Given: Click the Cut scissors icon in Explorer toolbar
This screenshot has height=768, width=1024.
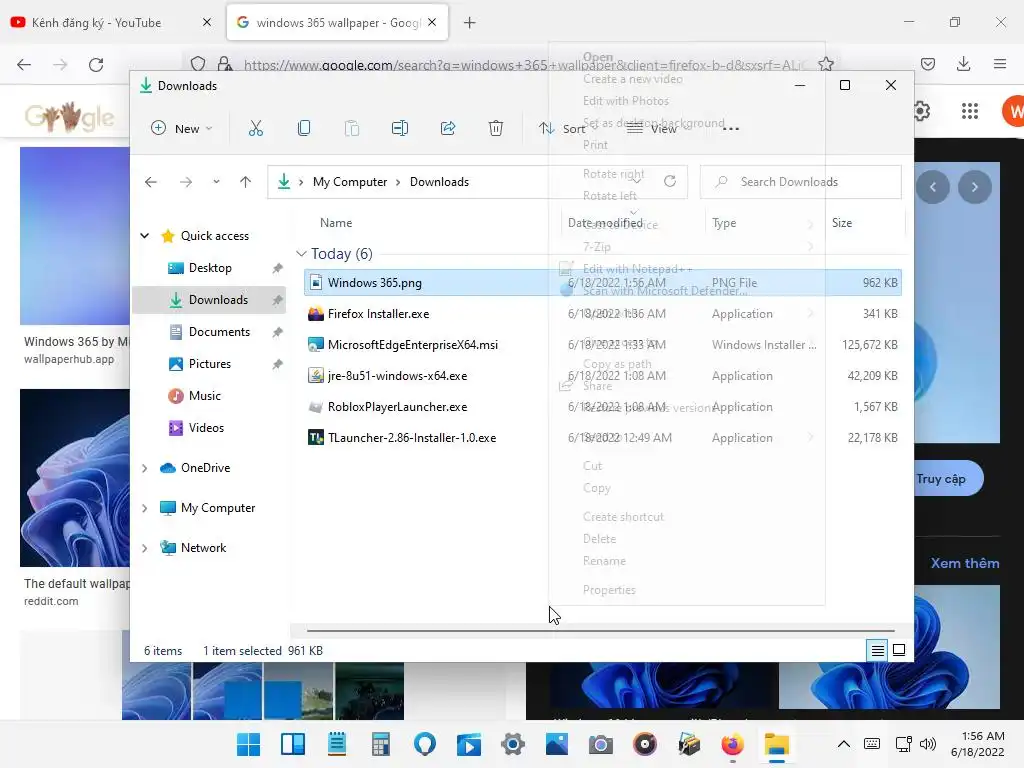Looking at the screenshot, I should [255, 128].
